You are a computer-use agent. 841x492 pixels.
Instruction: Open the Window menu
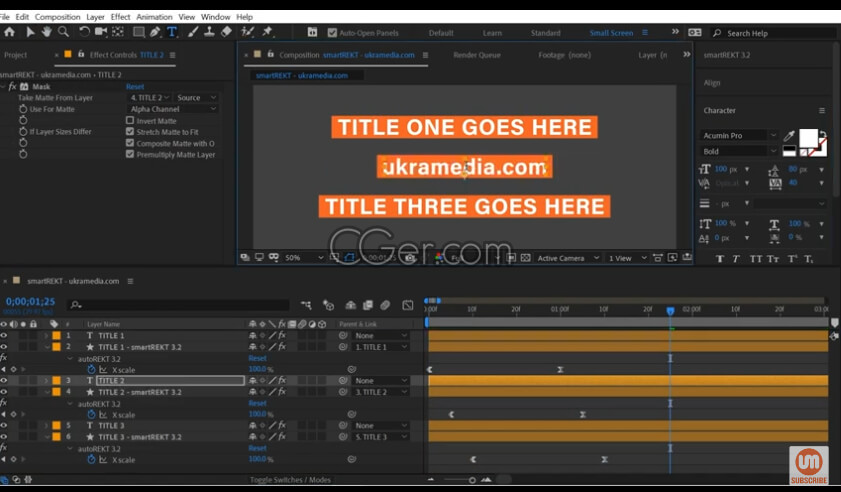point(215,17)
